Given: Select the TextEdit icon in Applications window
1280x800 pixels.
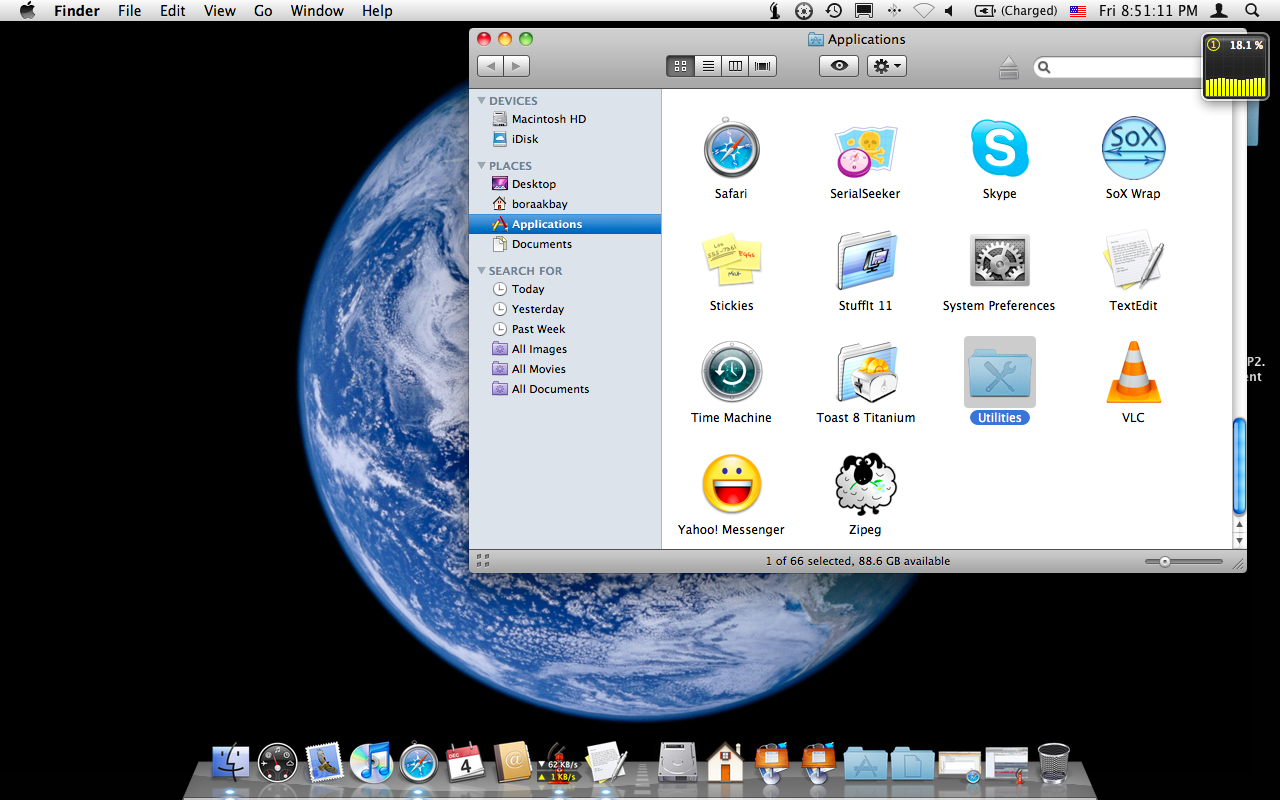Looking at the screenshot, I should coord(1133,261).
